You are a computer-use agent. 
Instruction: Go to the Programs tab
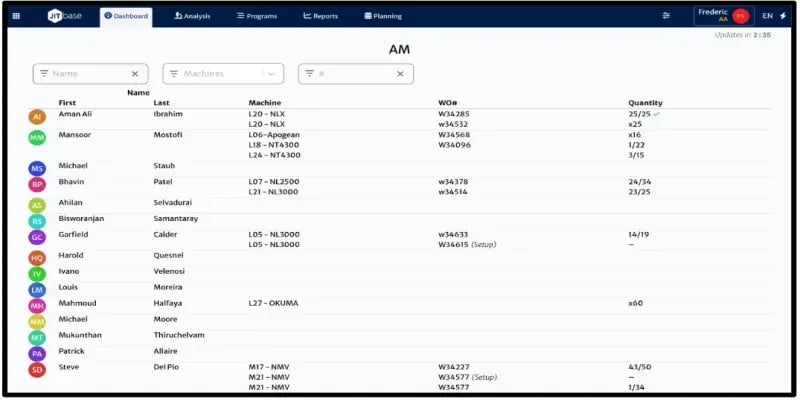257,16
